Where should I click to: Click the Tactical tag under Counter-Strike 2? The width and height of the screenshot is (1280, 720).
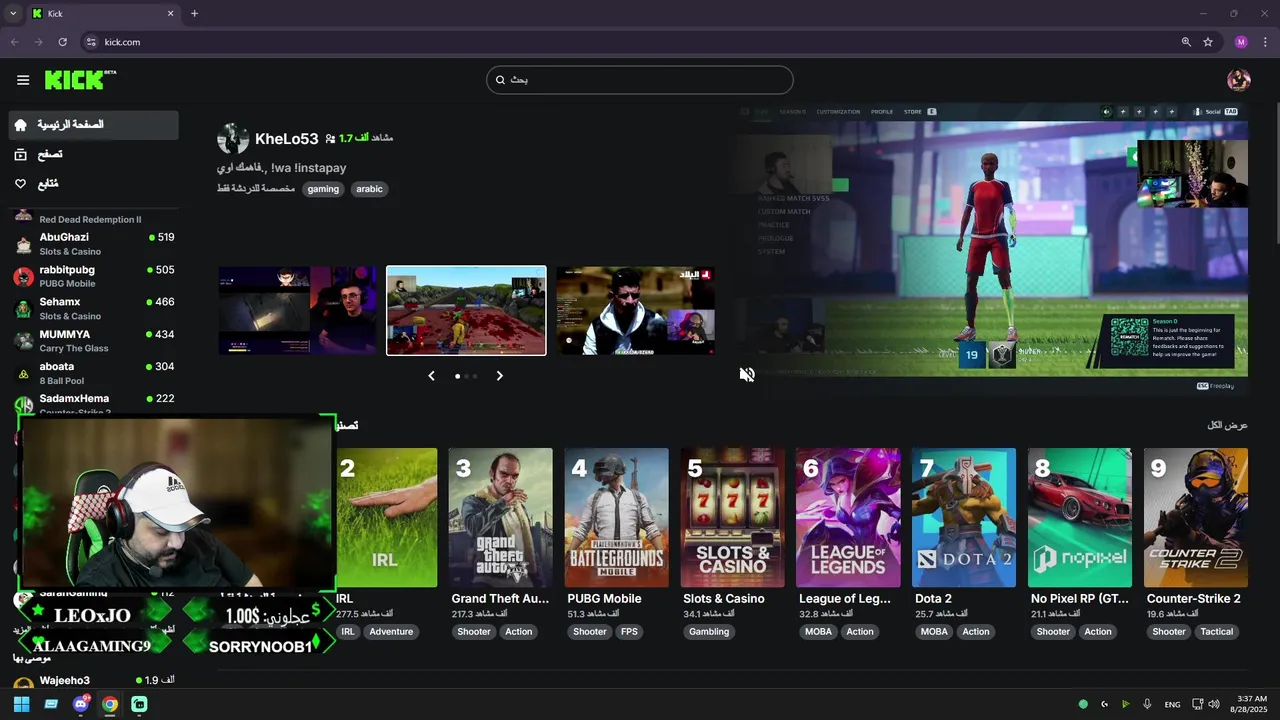pyautogui.click(x=1217, y=632)
